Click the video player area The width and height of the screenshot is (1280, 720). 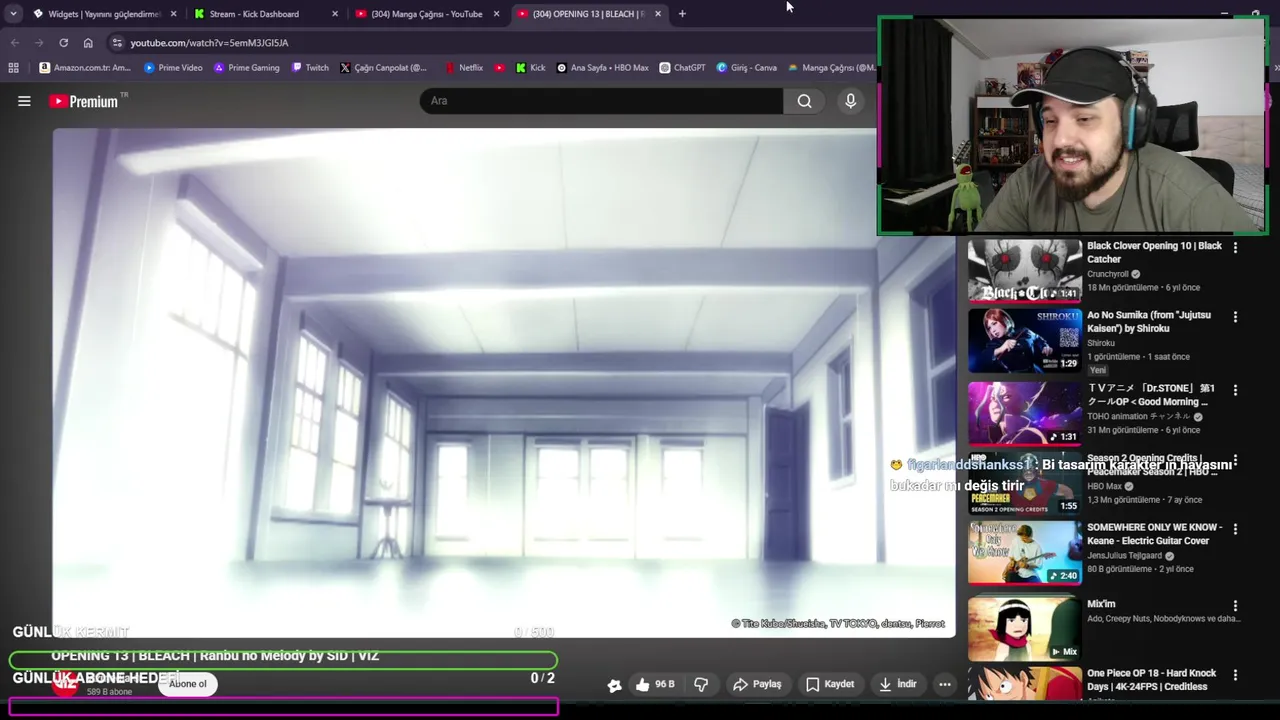[x=504, y=382]
